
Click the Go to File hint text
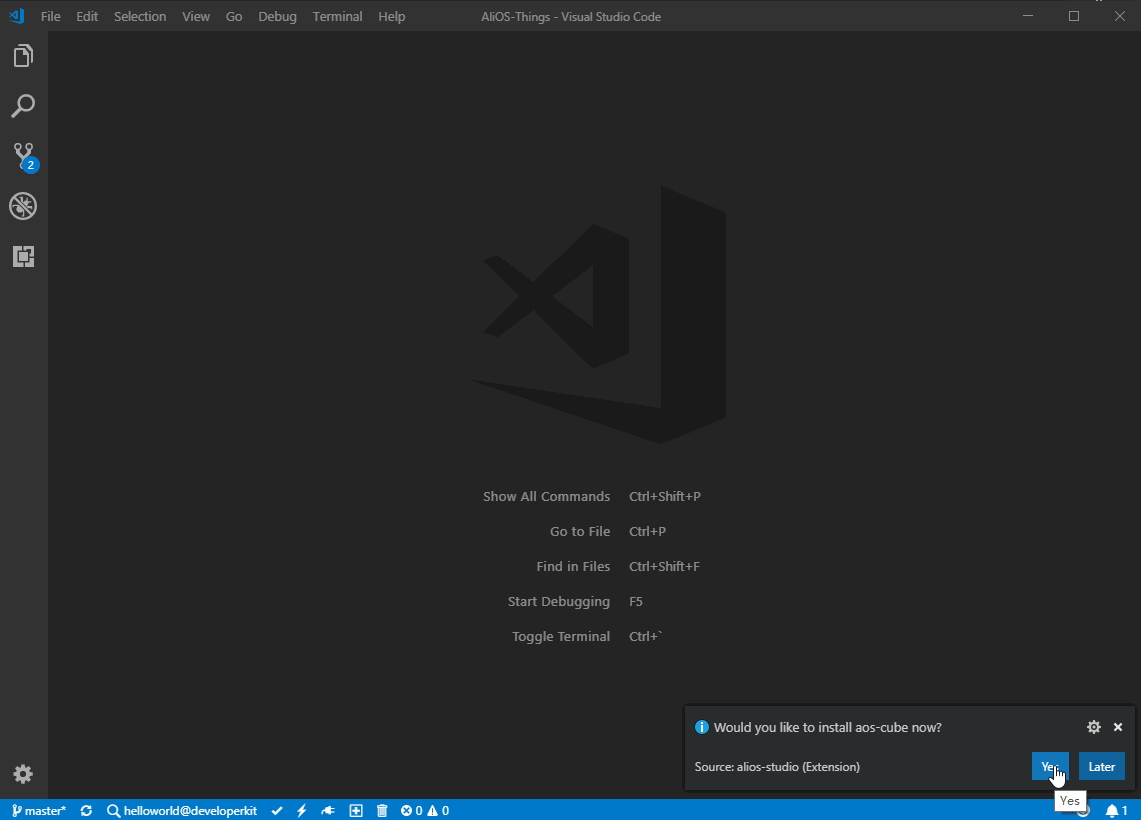(580, 531)
